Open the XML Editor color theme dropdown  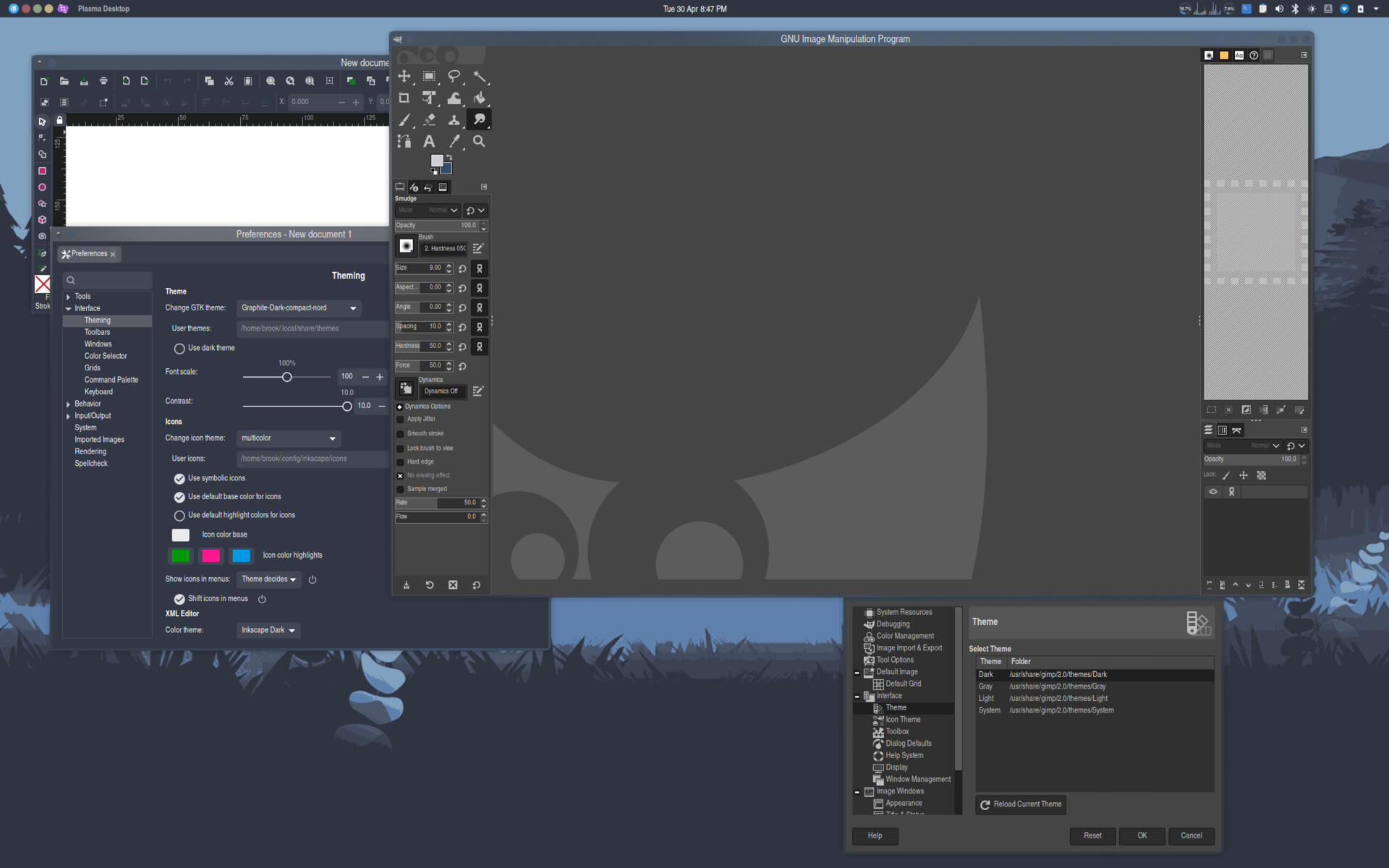pyautogui.click(x=268, y=631)
